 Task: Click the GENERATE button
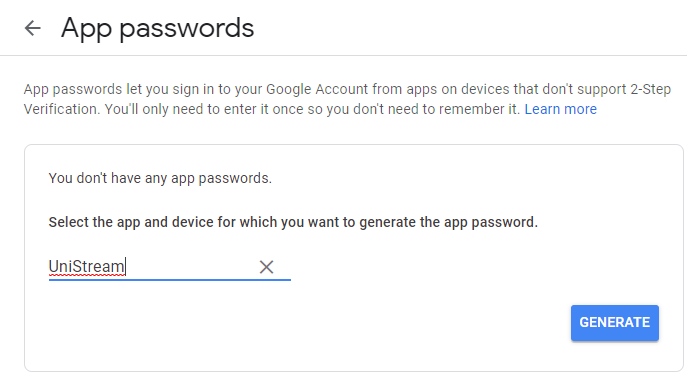click(x=615, y=323)
